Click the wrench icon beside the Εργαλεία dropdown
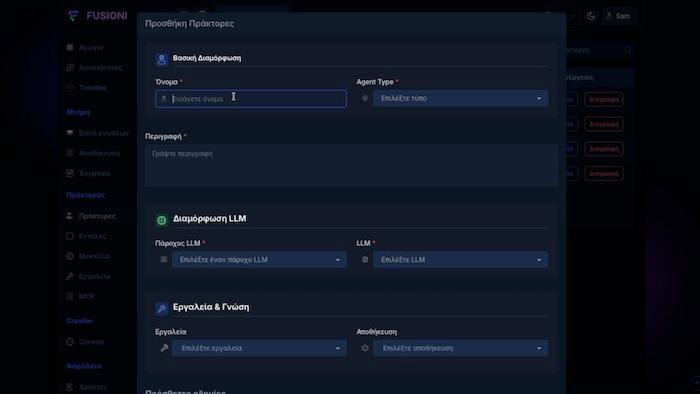 [164, 348]
